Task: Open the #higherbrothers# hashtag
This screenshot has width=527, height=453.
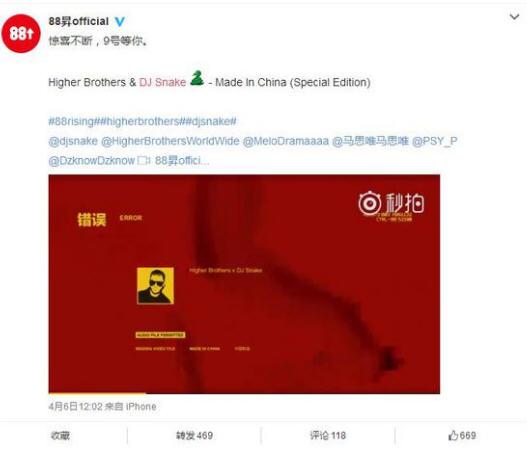Action: [142, 121]
